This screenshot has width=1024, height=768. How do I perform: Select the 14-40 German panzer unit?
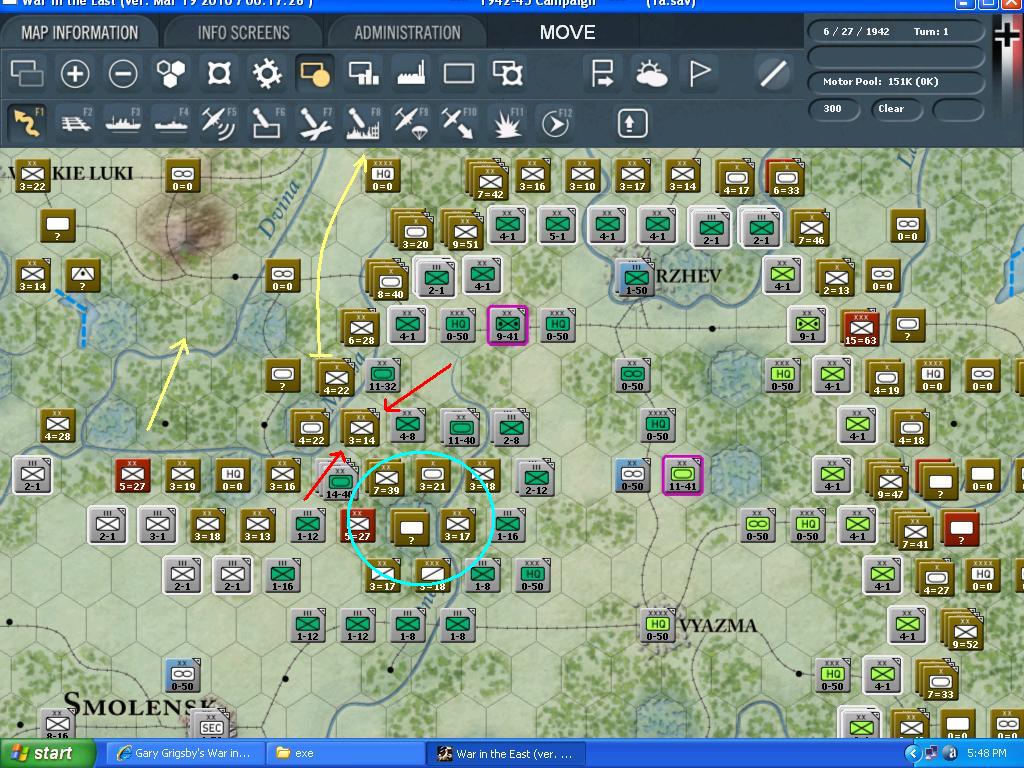[338, 481]
